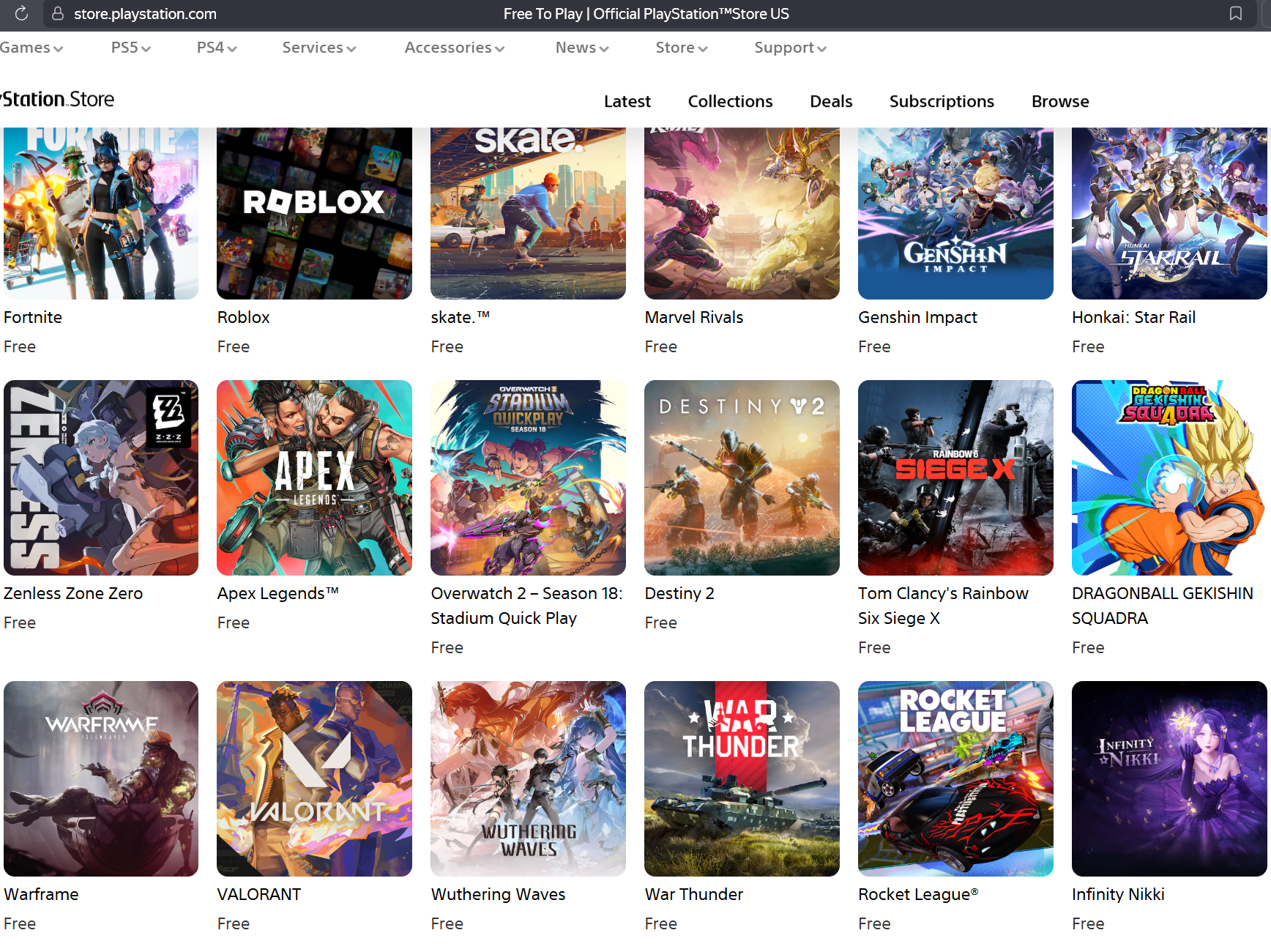
Task: Select the skate. game cover image
Action: pos(528,213)
